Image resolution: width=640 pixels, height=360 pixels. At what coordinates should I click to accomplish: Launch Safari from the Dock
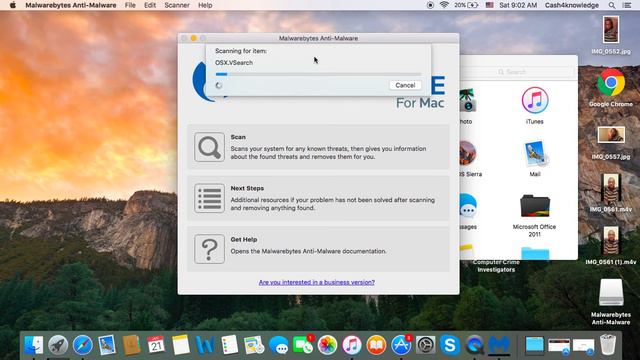point(82,345)
